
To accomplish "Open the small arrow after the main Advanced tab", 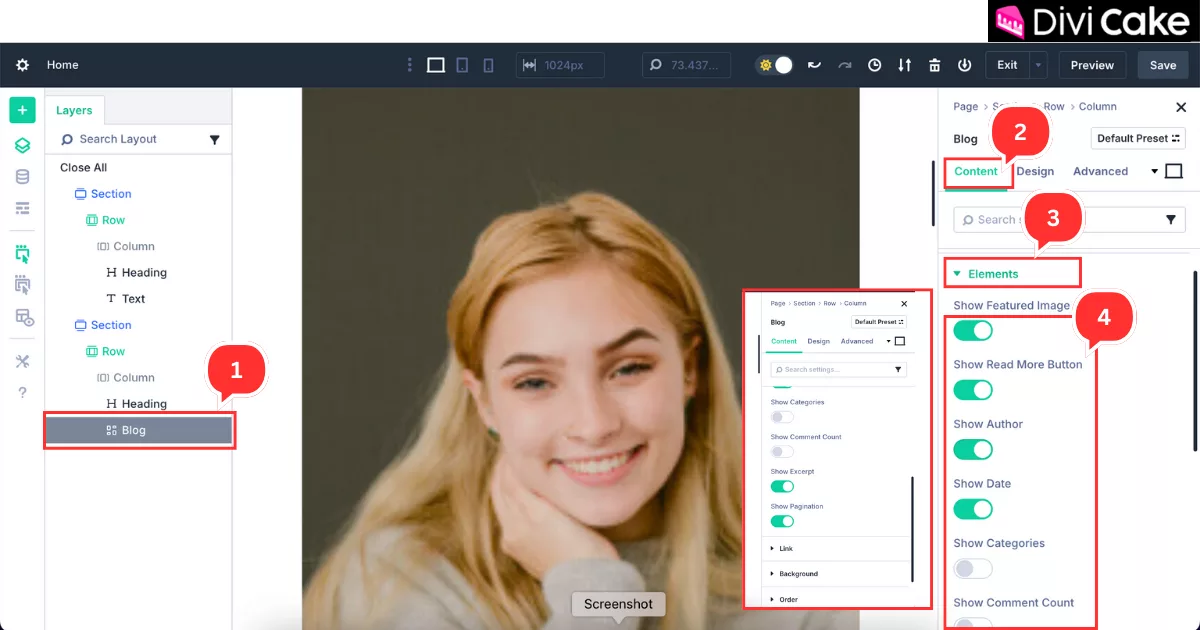I will [1154, 172].
